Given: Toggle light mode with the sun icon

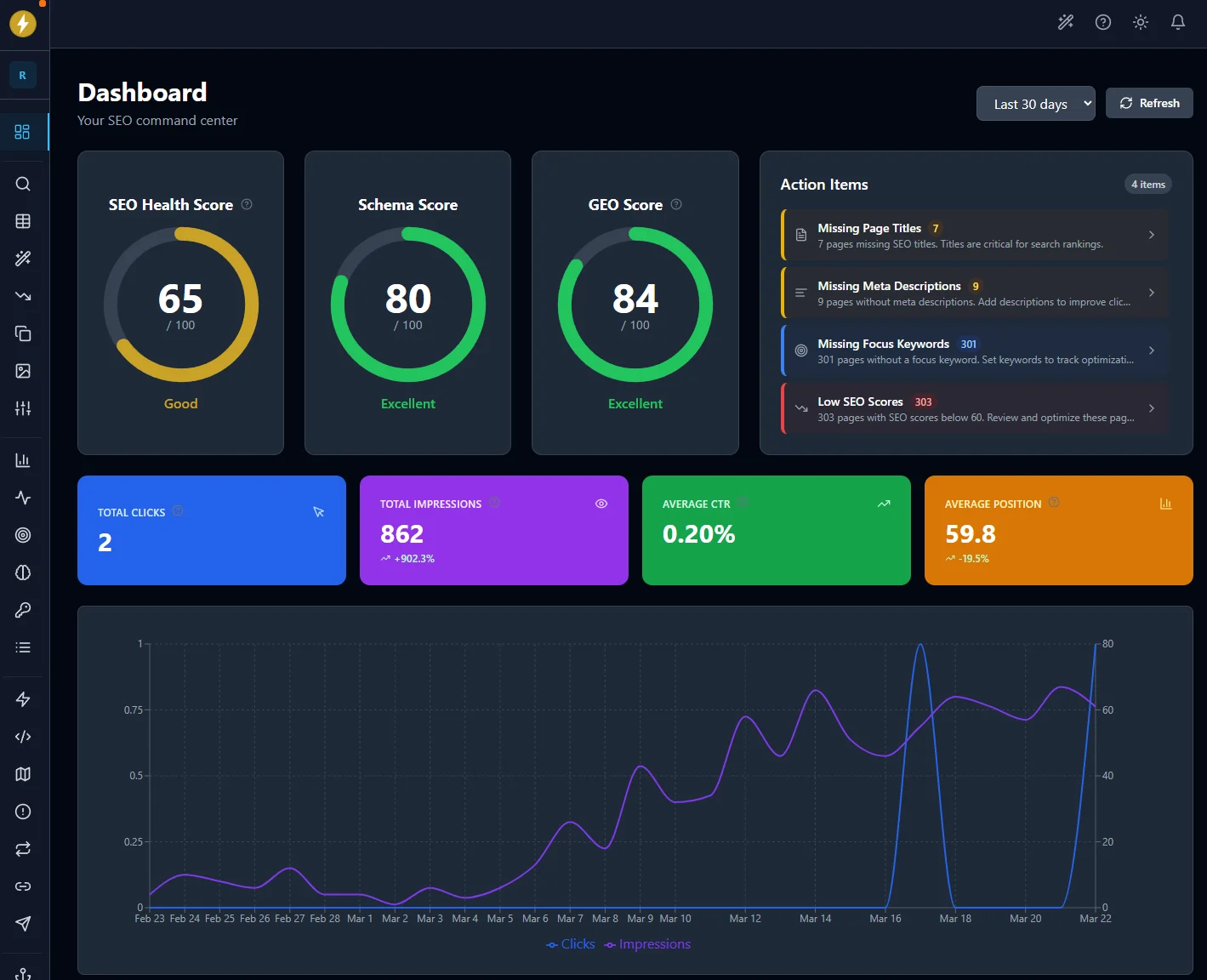Looking at the screenshot, I should pyautogui.click(x=1140, y=22).
